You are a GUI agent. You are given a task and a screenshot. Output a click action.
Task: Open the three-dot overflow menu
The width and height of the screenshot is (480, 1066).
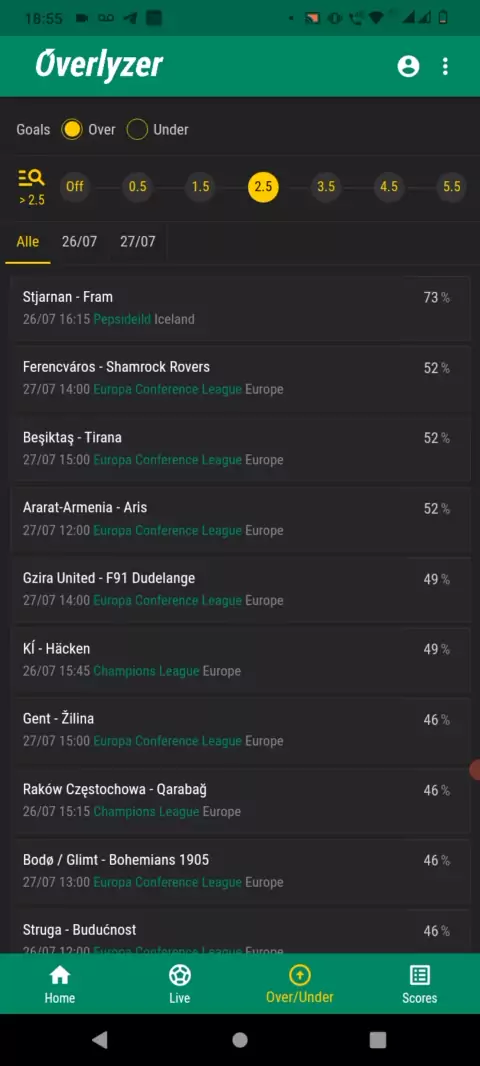(445, 66)
